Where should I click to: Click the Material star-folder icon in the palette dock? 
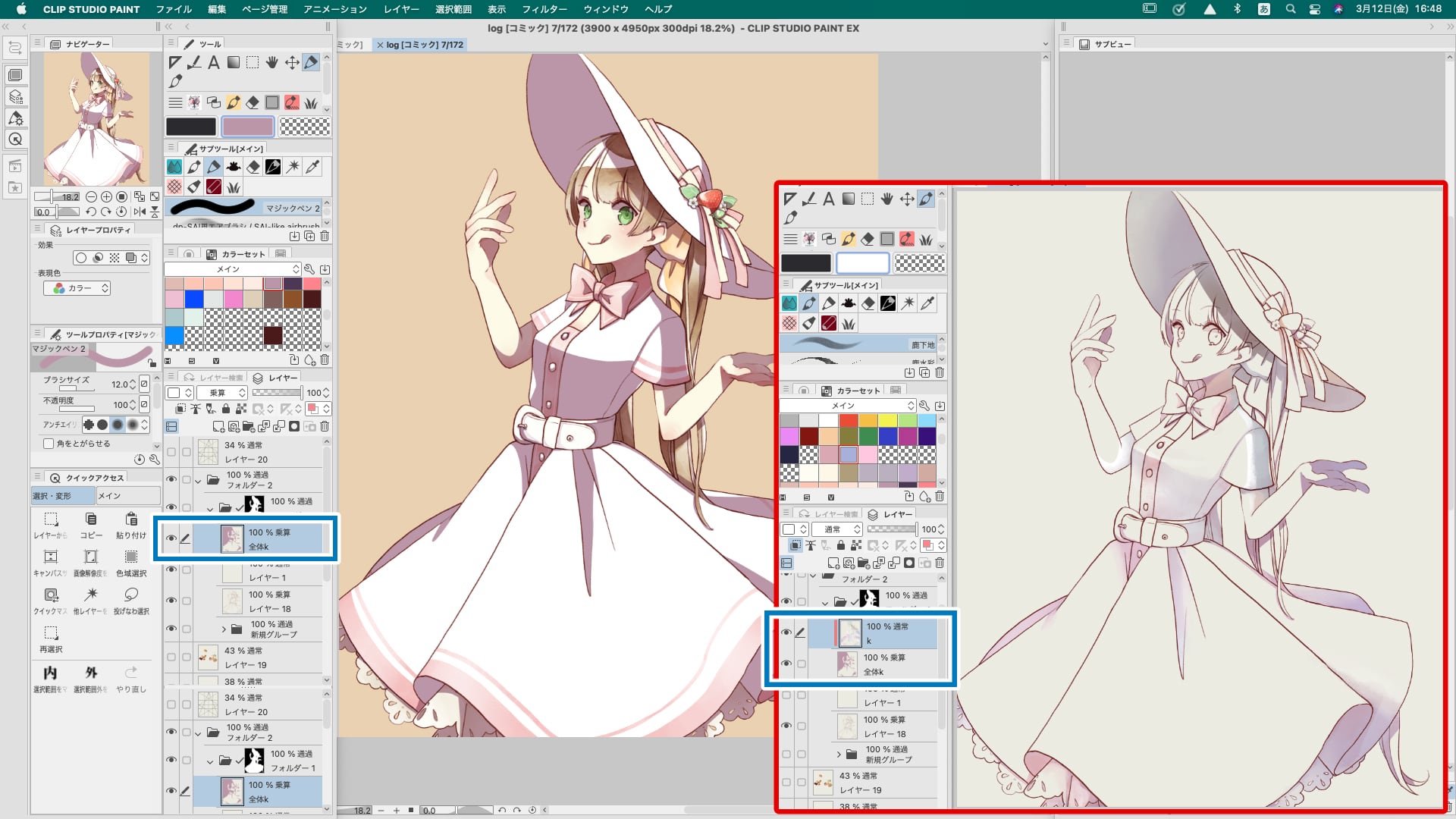[15, 187]
